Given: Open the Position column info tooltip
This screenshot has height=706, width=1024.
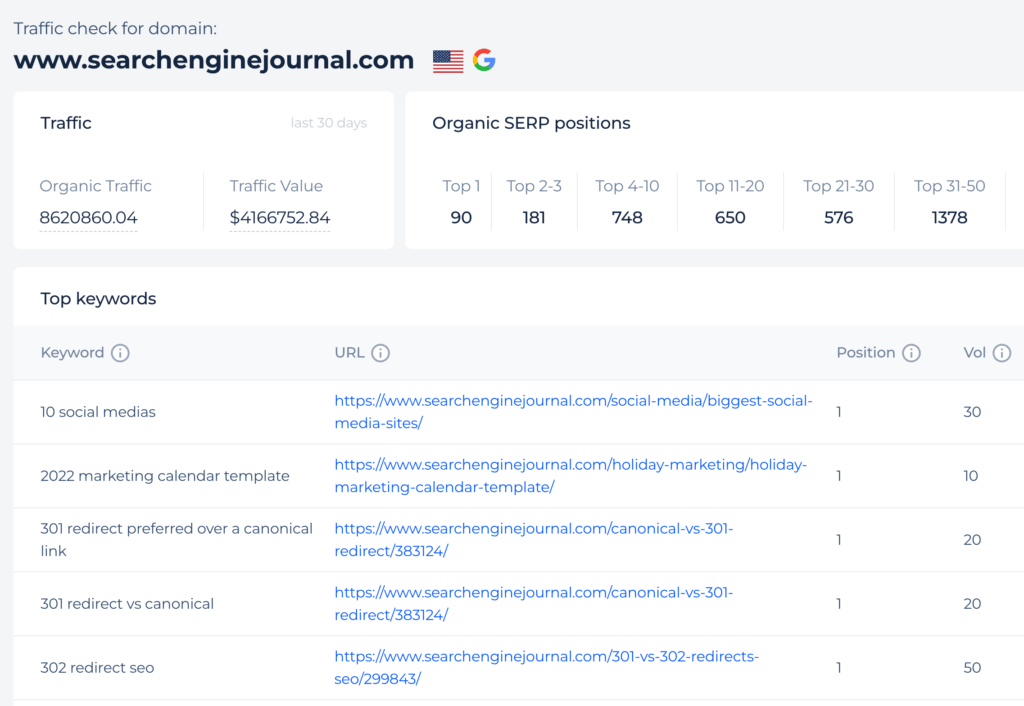Looking at the screenshot, I should click(x=911, y=352).
